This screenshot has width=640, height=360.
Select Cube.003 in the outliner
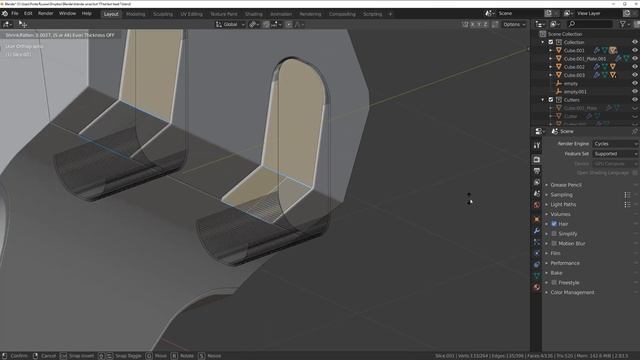point(574,75)
